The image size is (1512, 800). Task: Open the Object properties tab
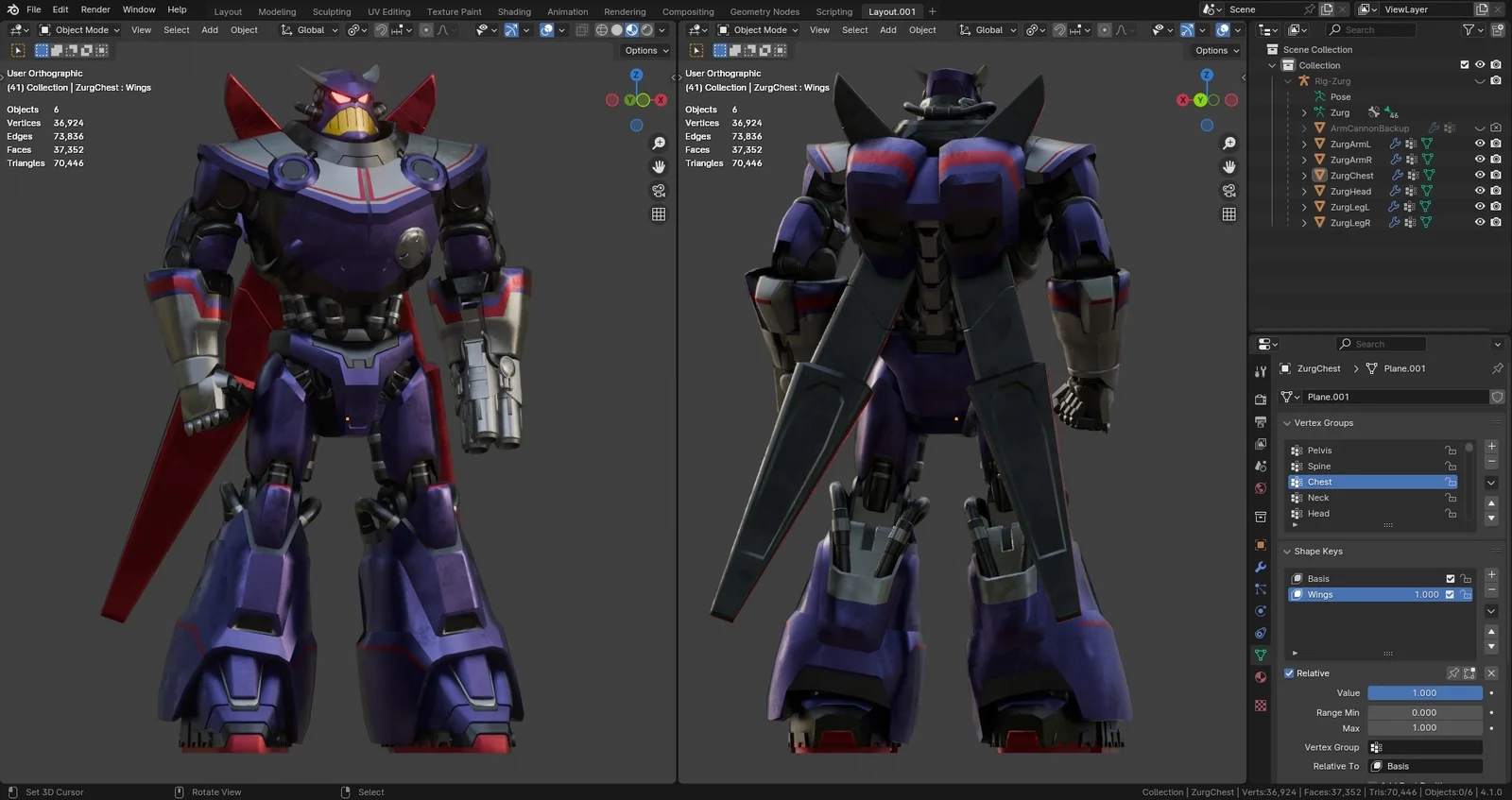pos(1261,545)
